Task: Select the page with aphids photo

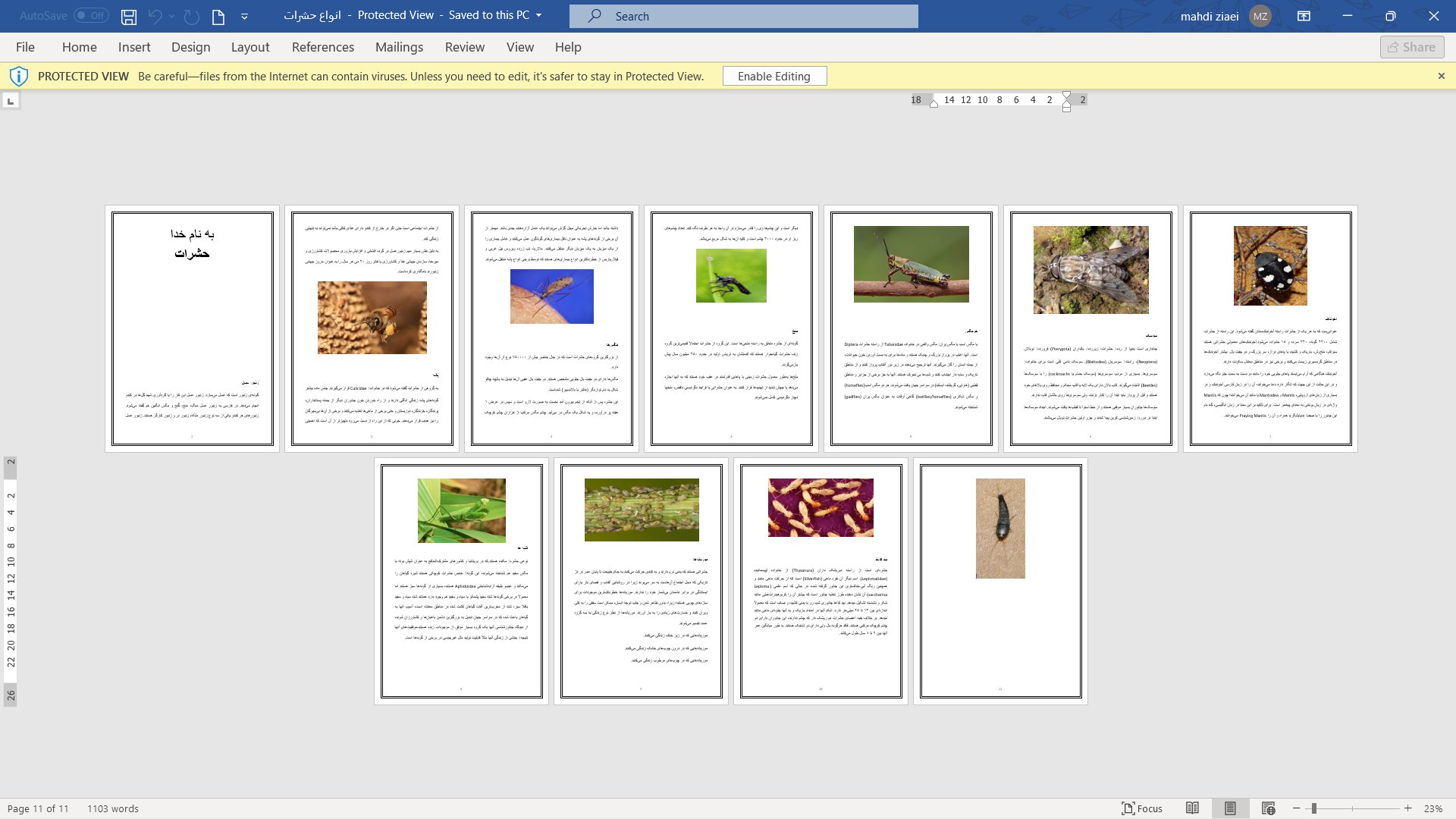Action: click(641, 581)
